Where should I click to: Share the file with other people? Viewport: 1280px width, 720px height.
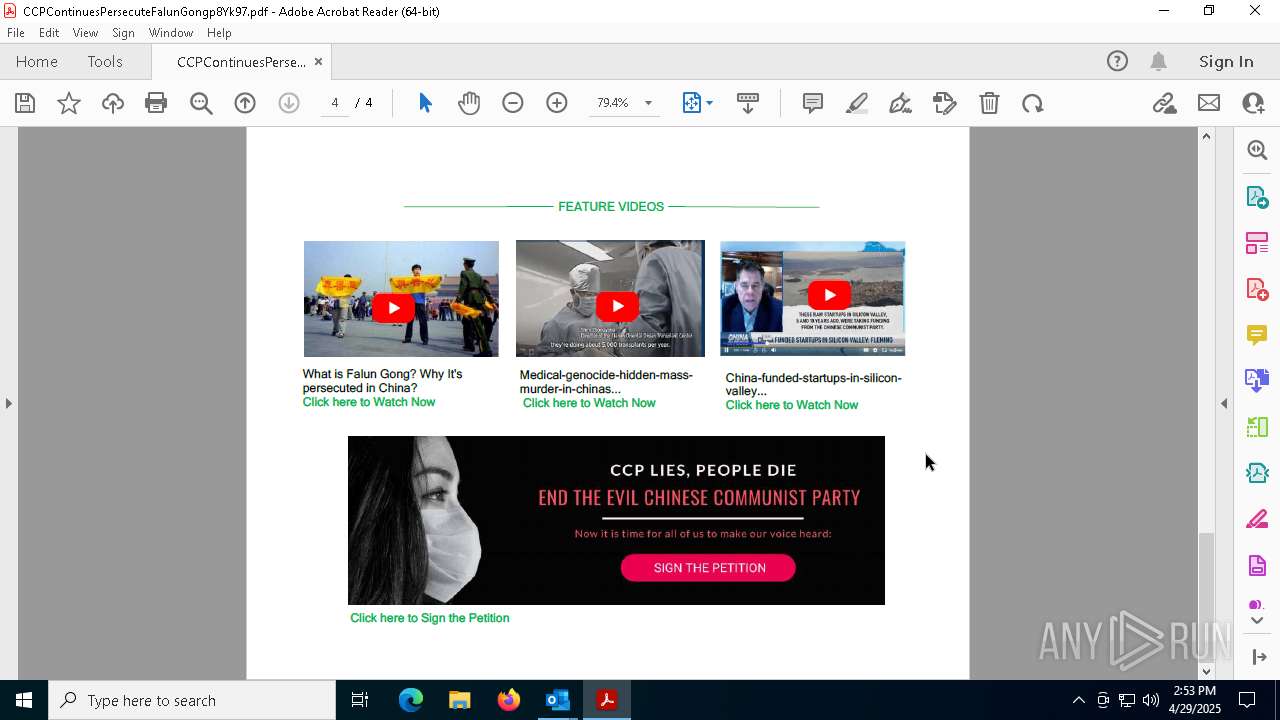point(1253,103)
